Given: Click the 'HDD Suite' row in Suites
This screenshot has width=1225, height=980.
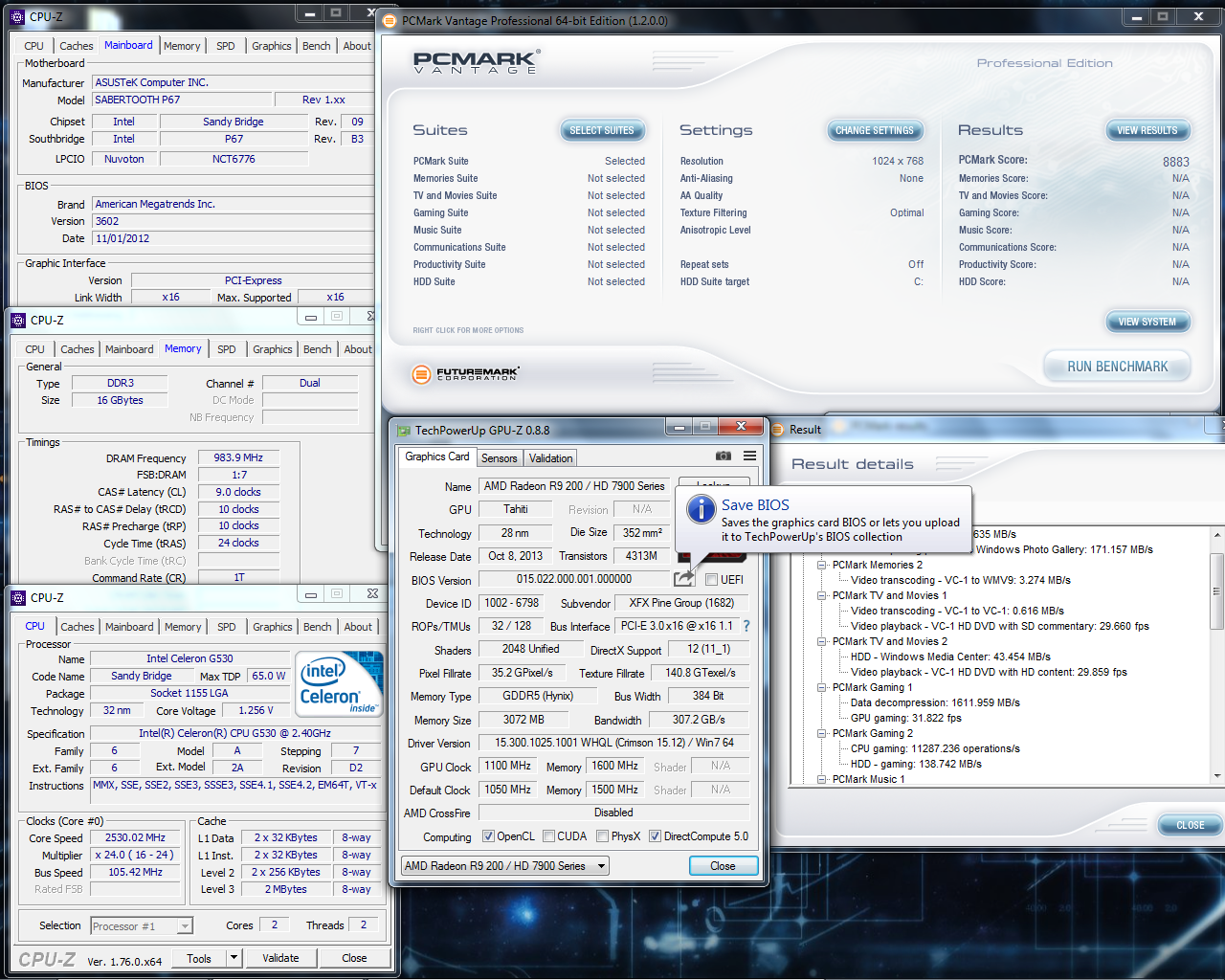Looking at the screenshot, I should point(529,281).
